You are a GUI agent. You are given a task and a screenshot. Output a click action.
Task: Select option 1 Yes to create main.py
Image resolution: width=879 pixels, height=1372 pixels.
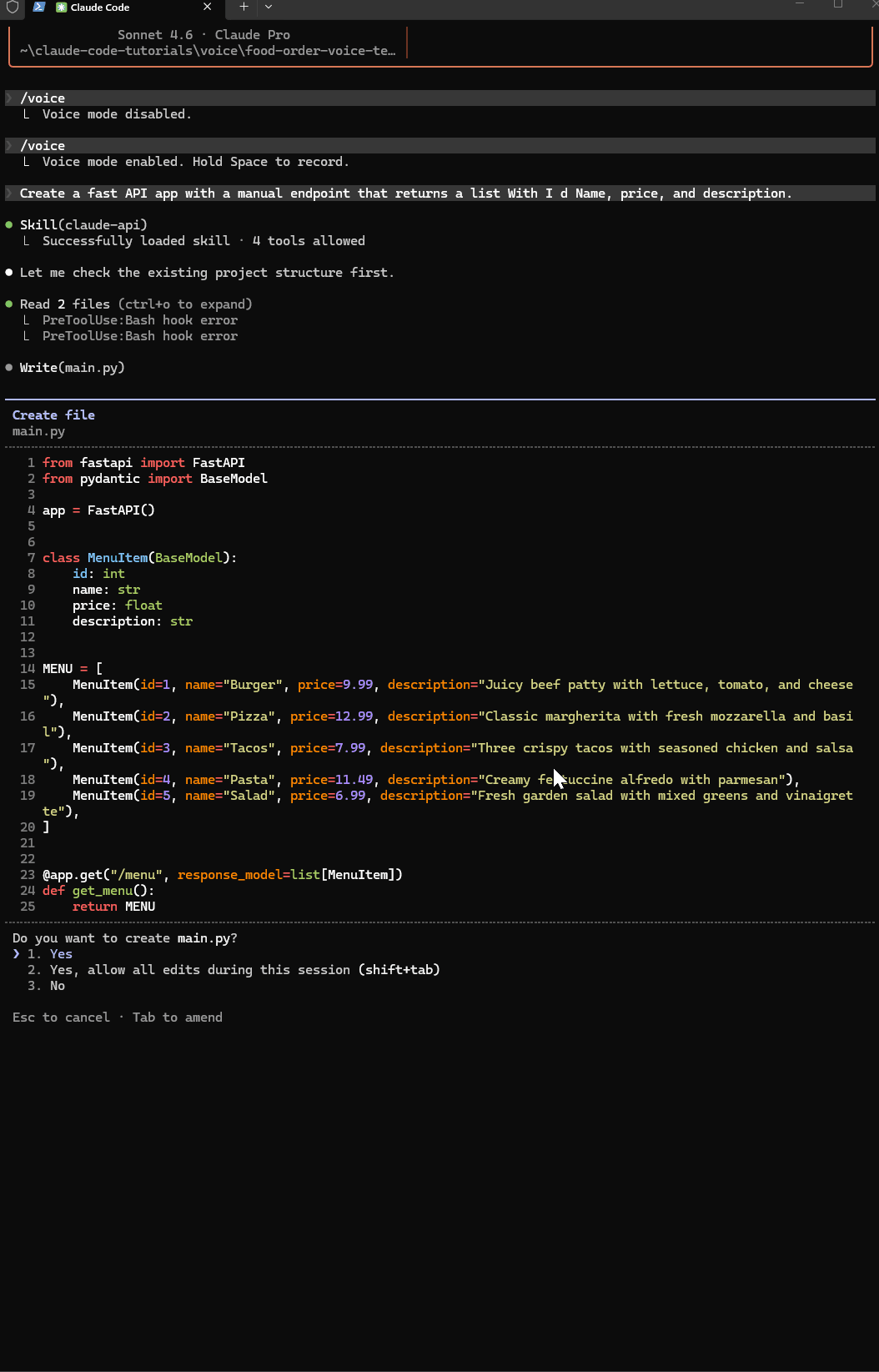[61, 954]
